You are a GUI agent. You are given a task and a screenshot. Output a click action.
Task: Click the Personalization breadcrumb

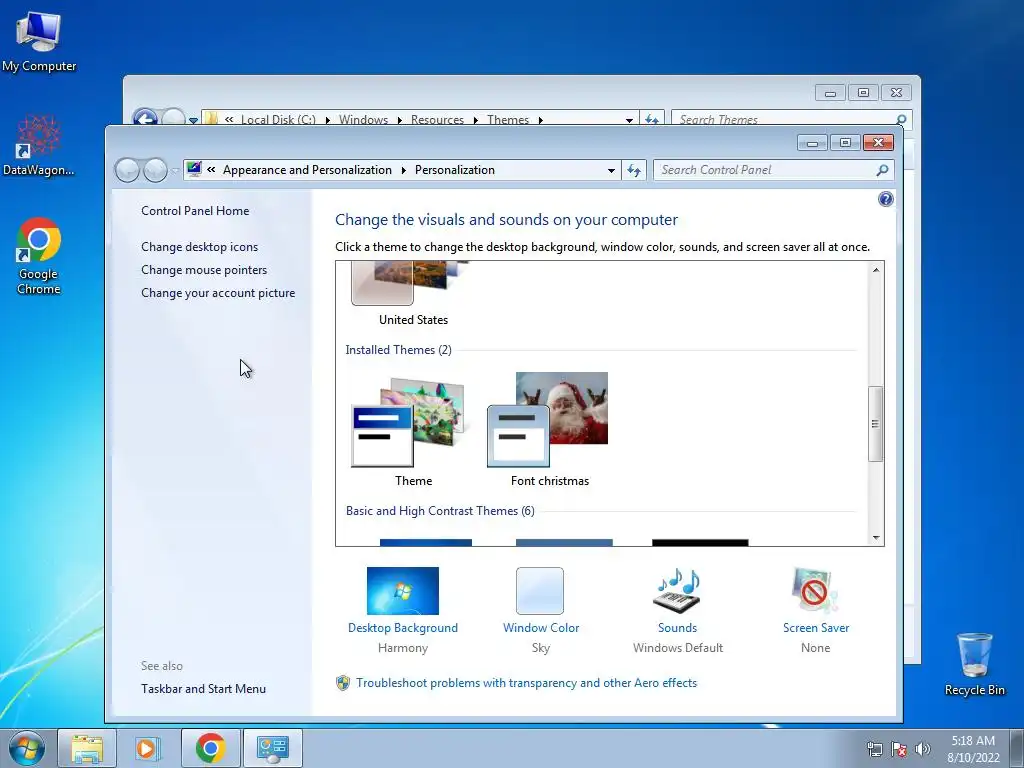pos(455,170)
